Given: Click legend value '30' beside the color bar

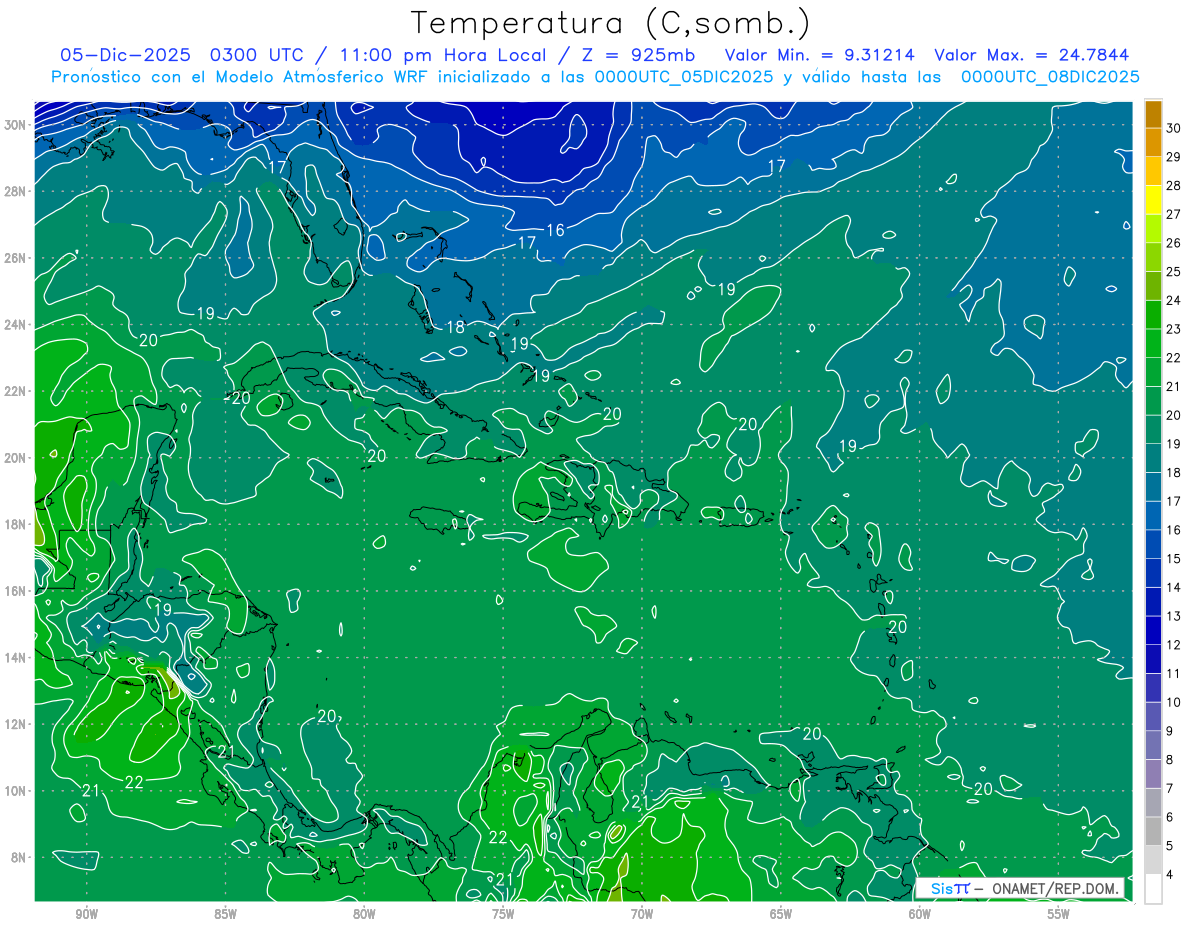Looking at the screenshot, I should [x=1174, y=127].
